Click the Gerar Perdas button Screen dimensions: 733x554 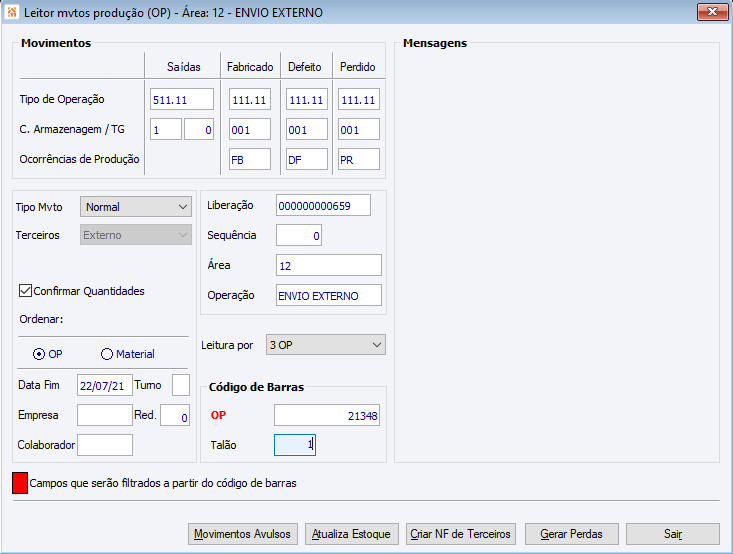point(572,534)
